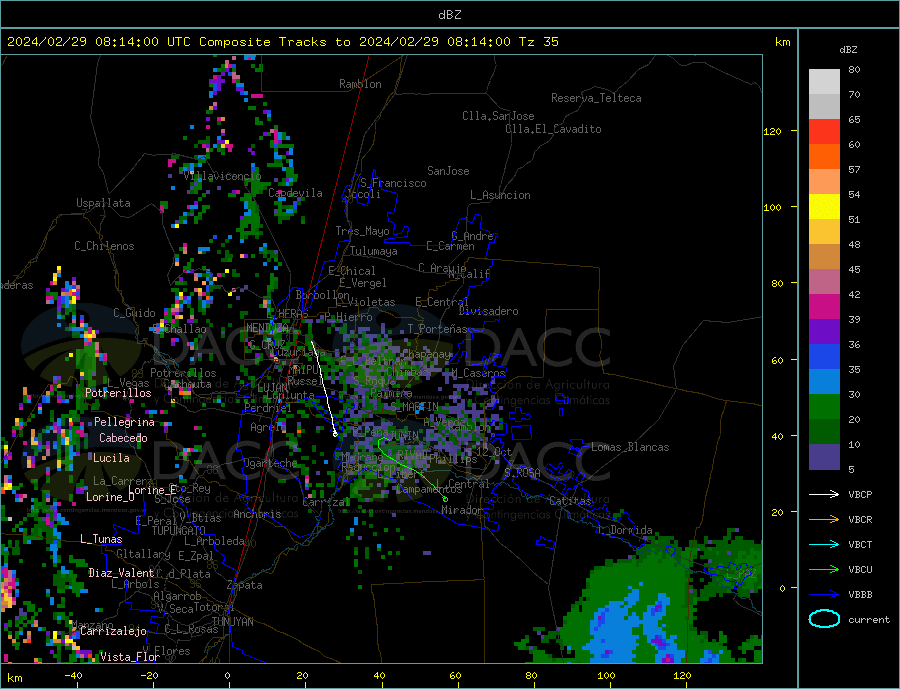900x689 pixels.
Task: Click the TUNUYAN label
Action: 232,621
